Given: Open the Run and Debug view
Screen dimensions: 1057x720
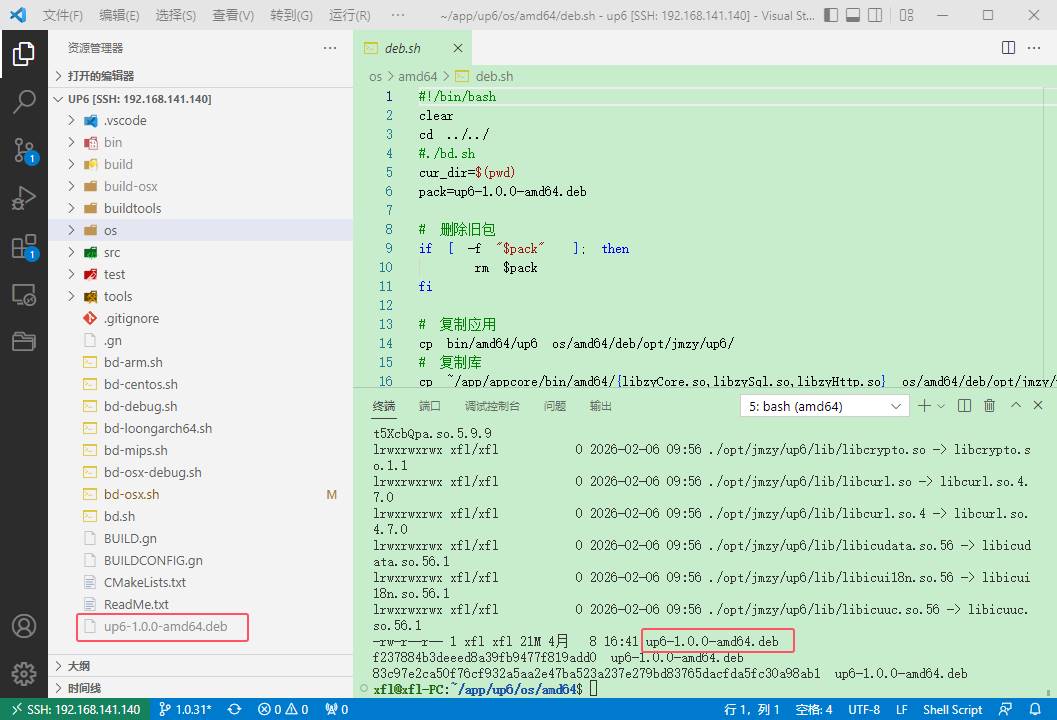Looking at the screenshot, I should click(x=24, y=198).
